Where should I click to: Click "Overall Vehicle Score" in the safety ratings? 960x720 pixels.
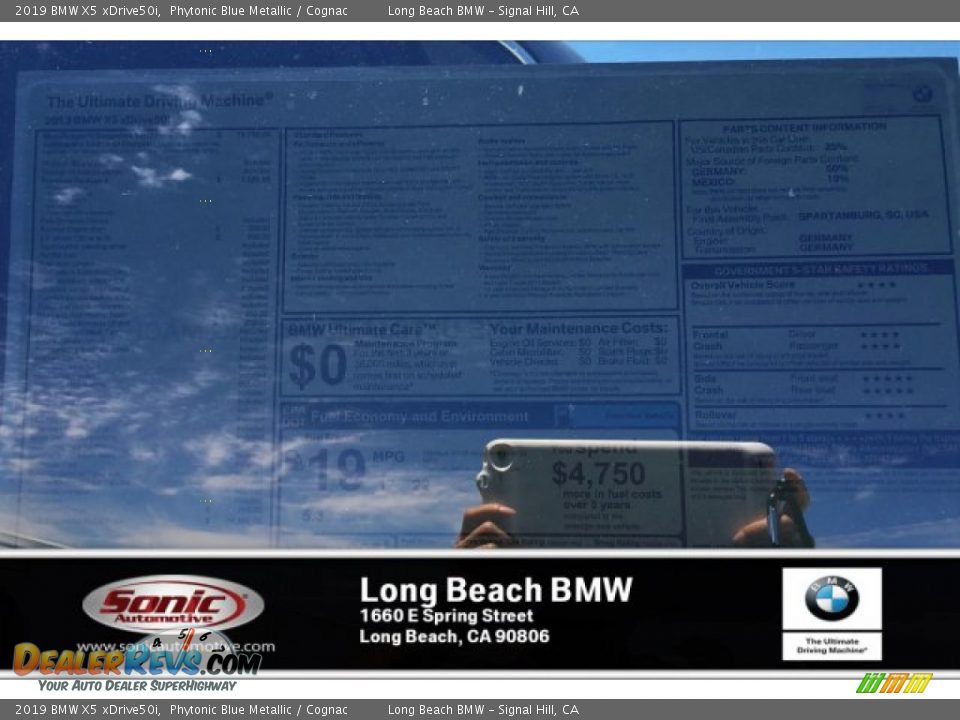(x=743, y=285)
